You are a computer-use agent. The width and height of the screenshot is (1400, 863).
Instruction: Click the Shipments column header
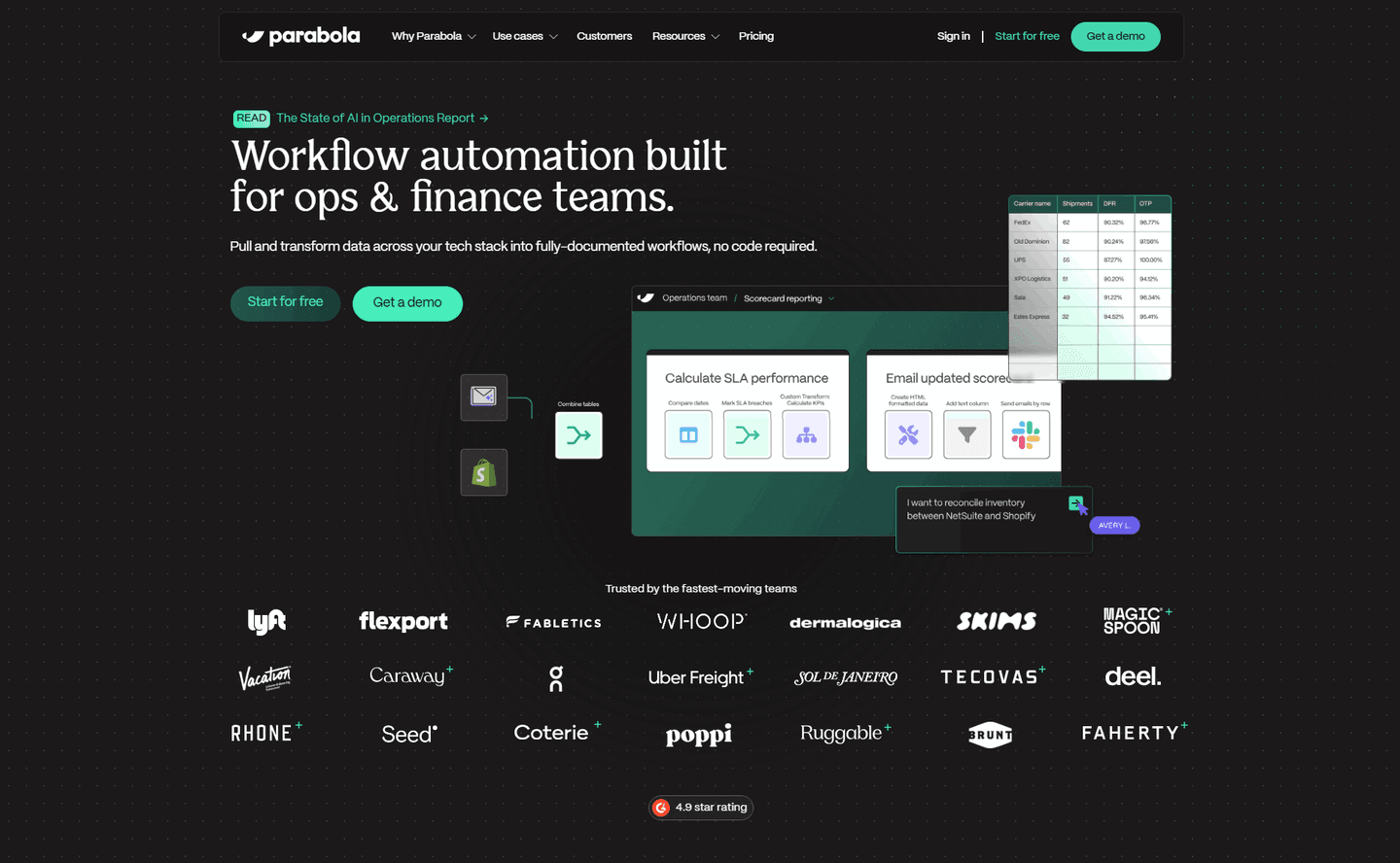coord(1077,204)
